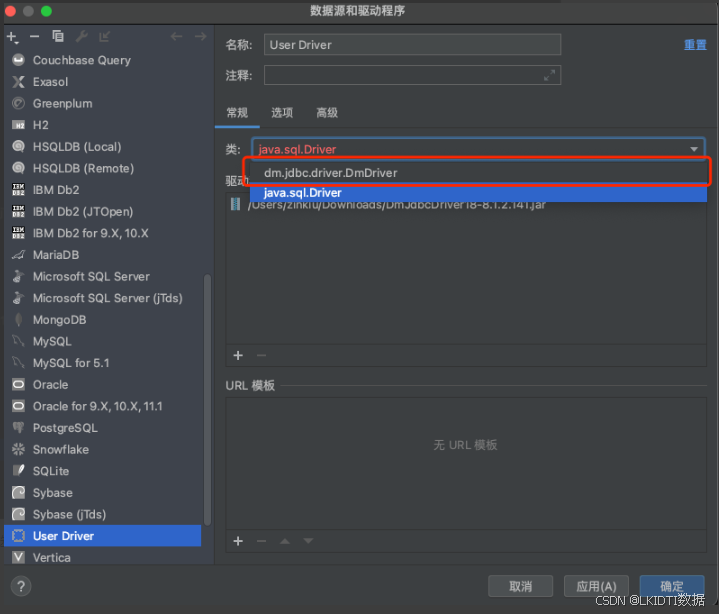This screenshot has width=719, height=614.
Task: Move URL template down arrow
Action: [x=308, y=541]
